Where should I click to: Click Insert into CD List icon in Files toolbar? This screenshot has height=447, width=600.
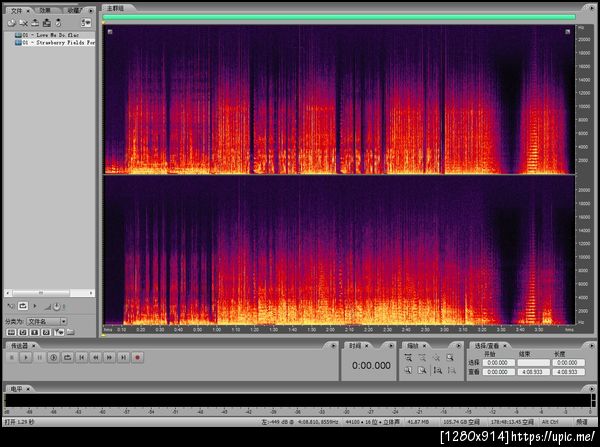(47, 23)
